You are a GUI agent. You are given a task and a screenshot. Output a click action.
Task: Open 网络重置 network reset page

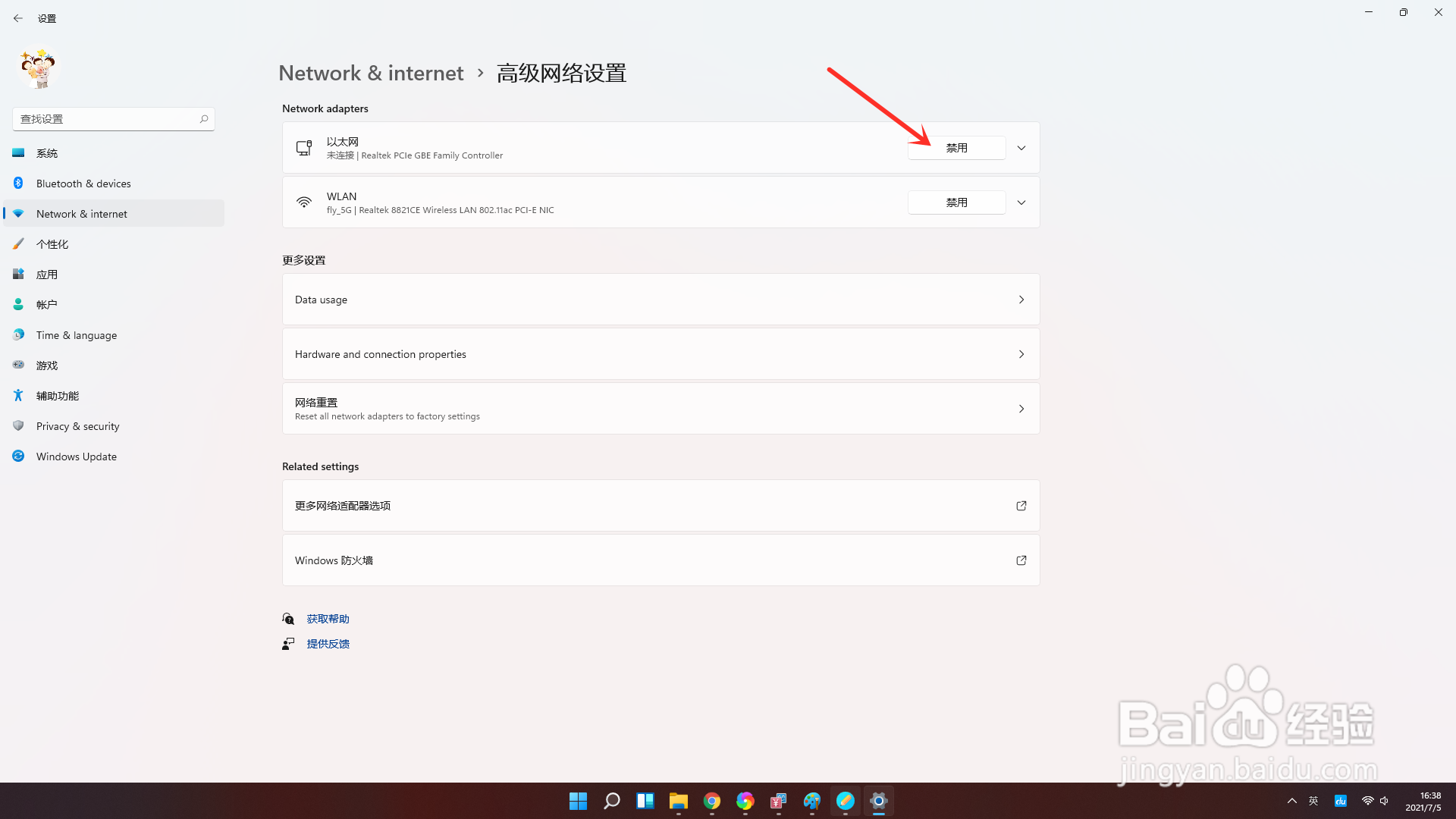tap(661, 409)
